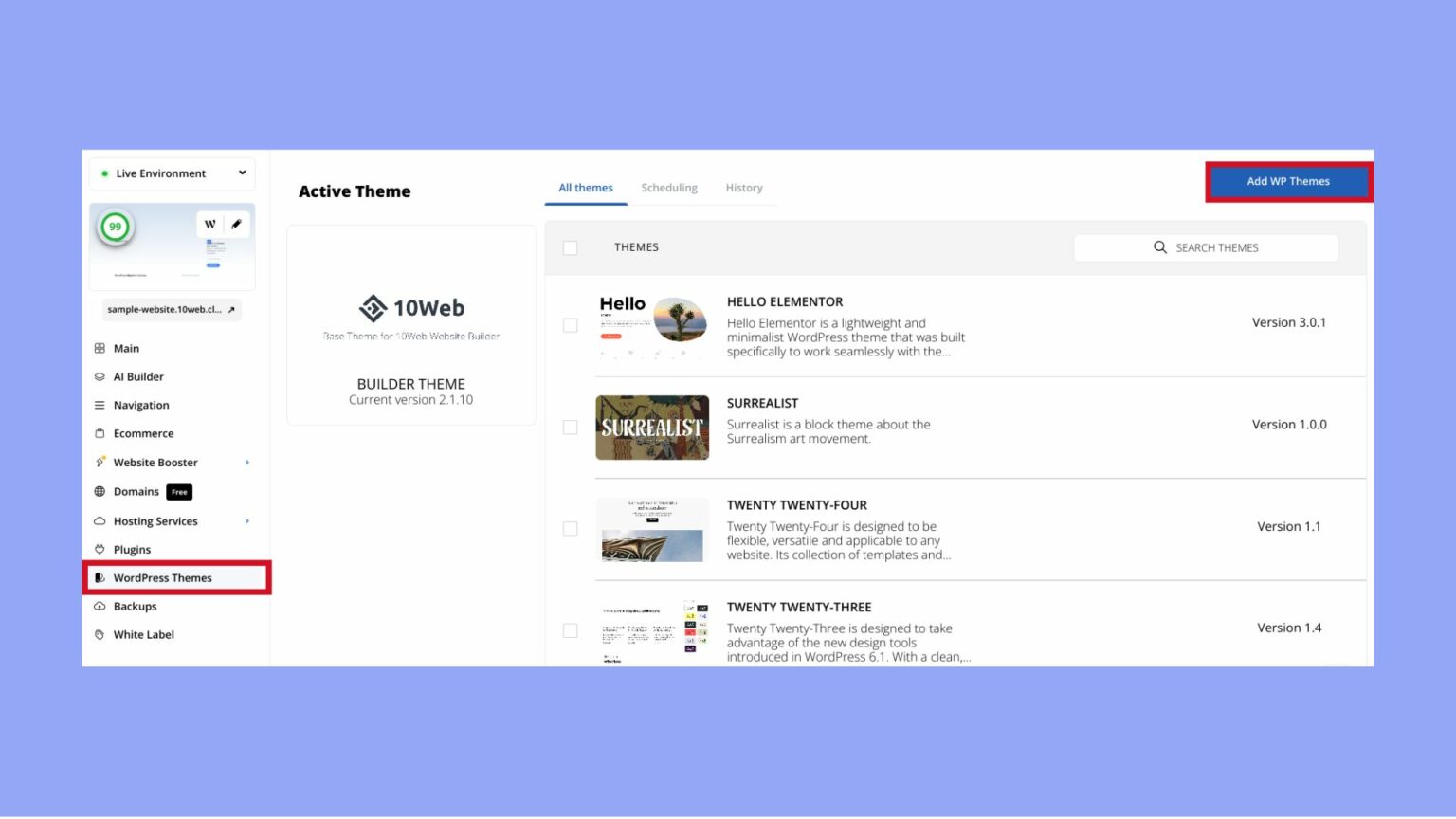Screen dimensions: 1456x819
Task: Switch to the Scheduling tab
Action: coord(669,187)
